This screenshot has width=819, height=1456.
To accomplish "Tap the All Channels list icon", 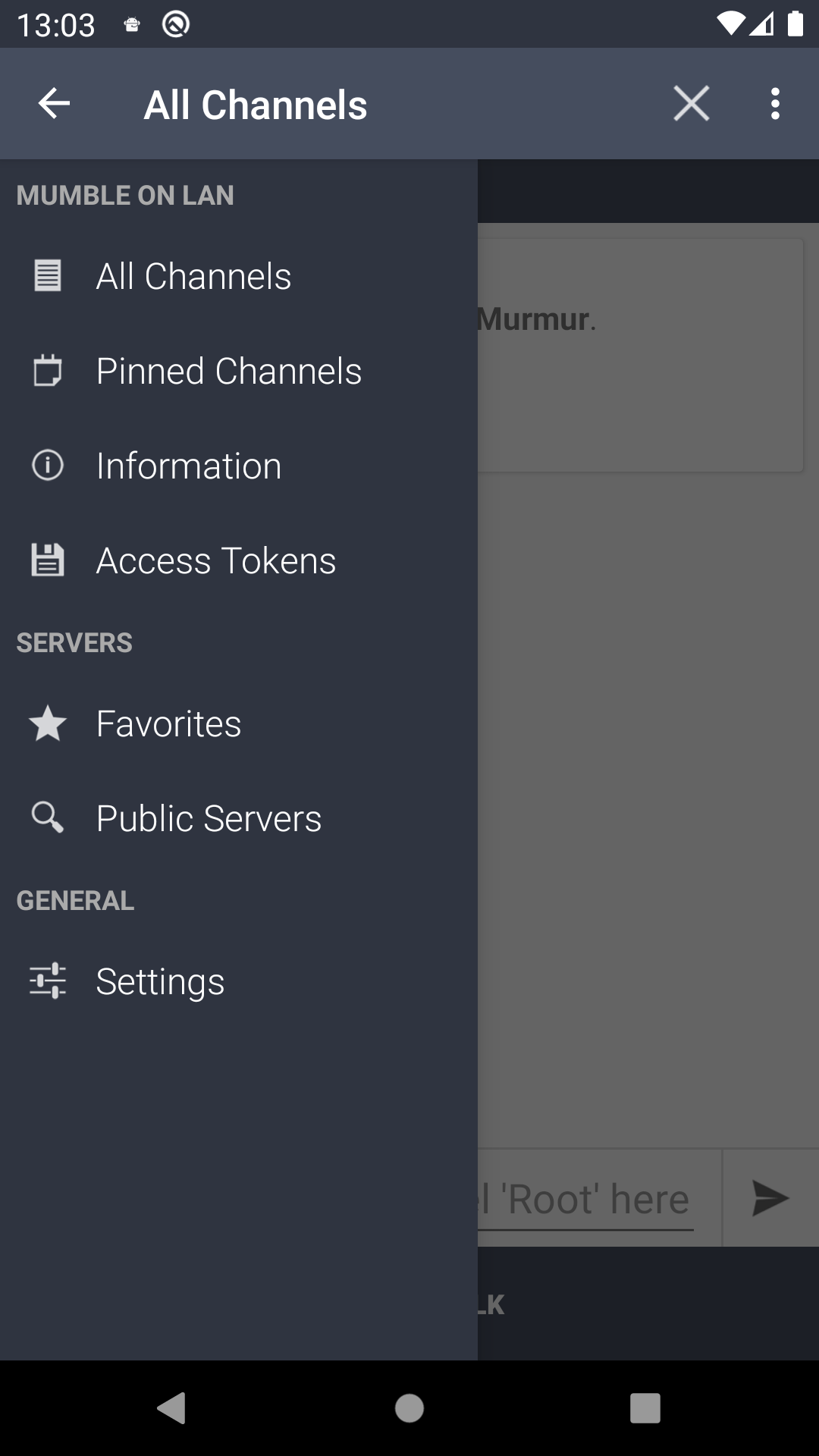I will [x=48, y=276].
